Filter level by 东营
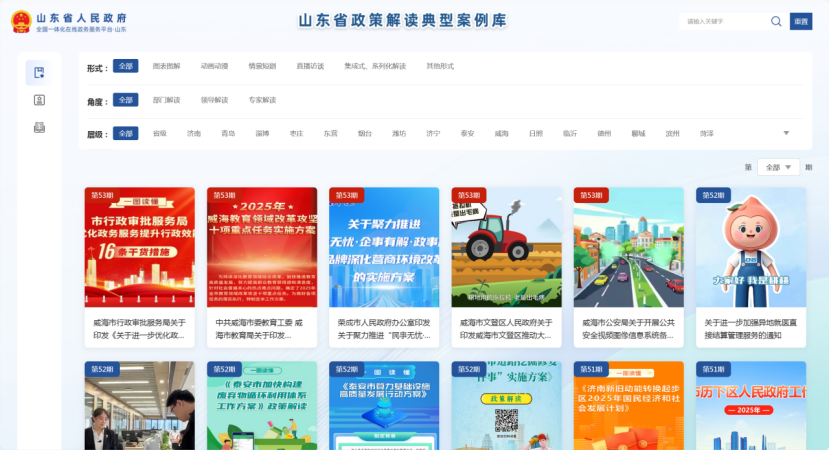 click(330, 134)
